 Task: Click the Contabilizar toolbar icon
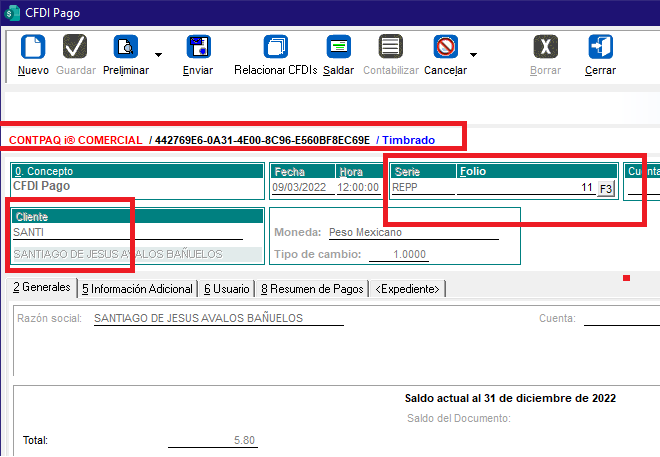click(391, 48)
